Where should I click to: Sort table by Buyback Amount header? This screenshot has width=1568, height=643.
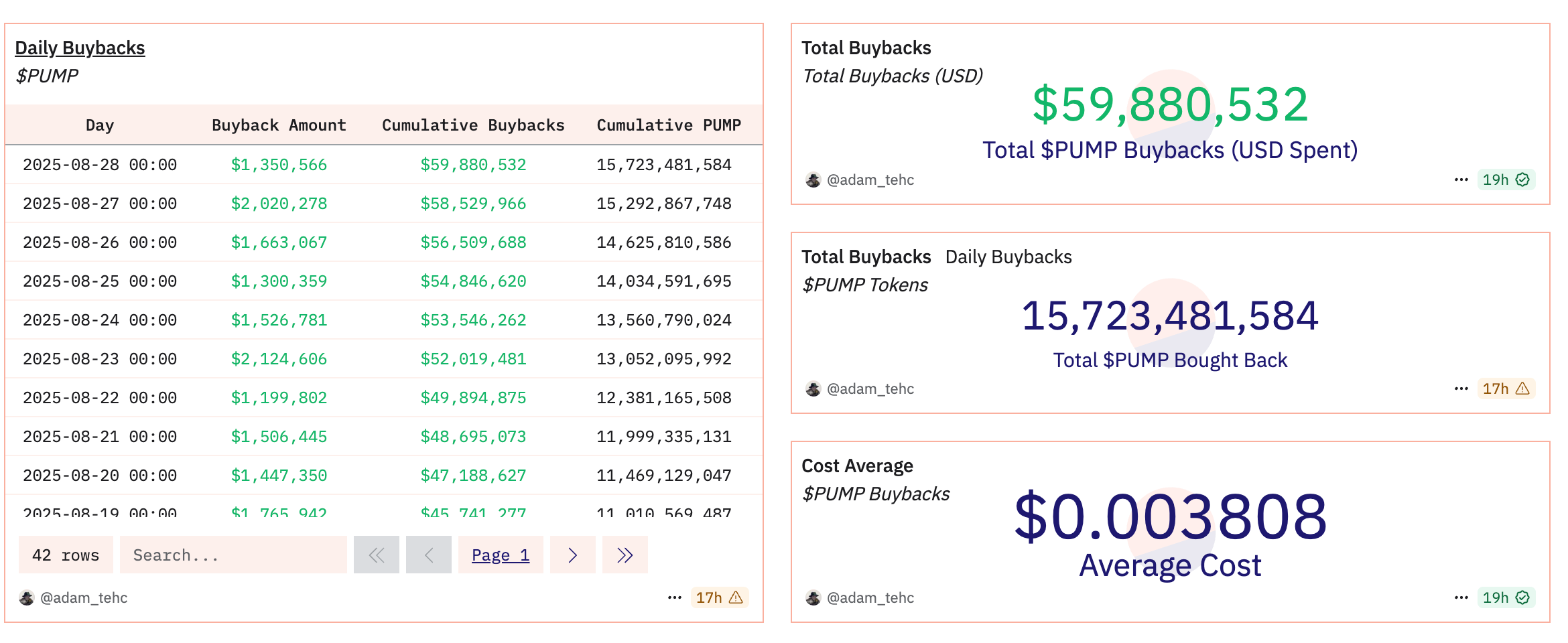point(279,125)
